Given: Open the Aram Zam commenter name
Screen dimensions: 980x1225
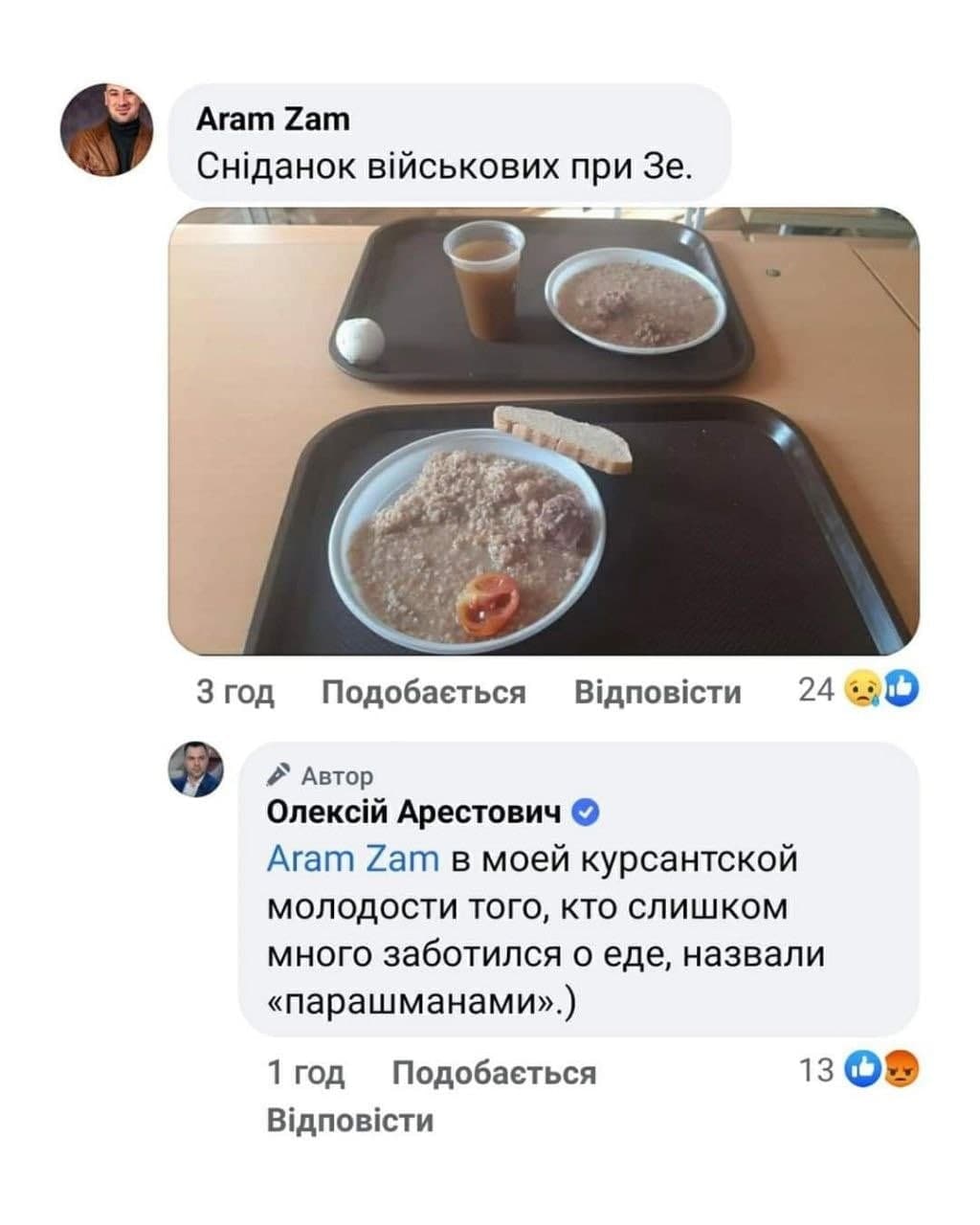Looking at the screenshot, I should (273, 119).
